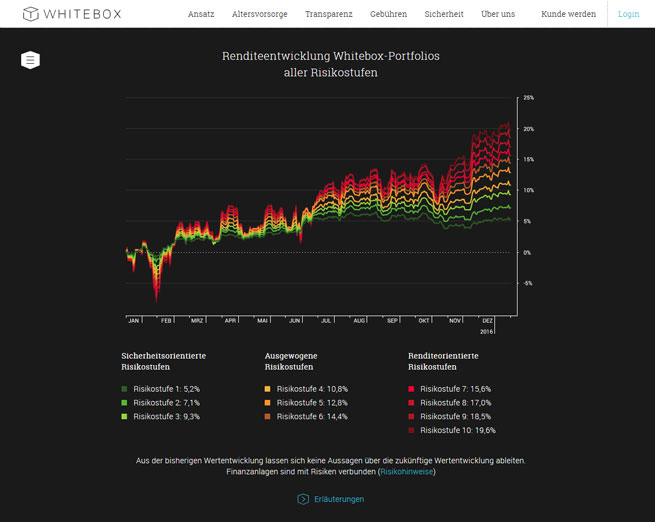
Task: Click the Risikostufe 7 red swatch
Action: [x=411, y=389]
